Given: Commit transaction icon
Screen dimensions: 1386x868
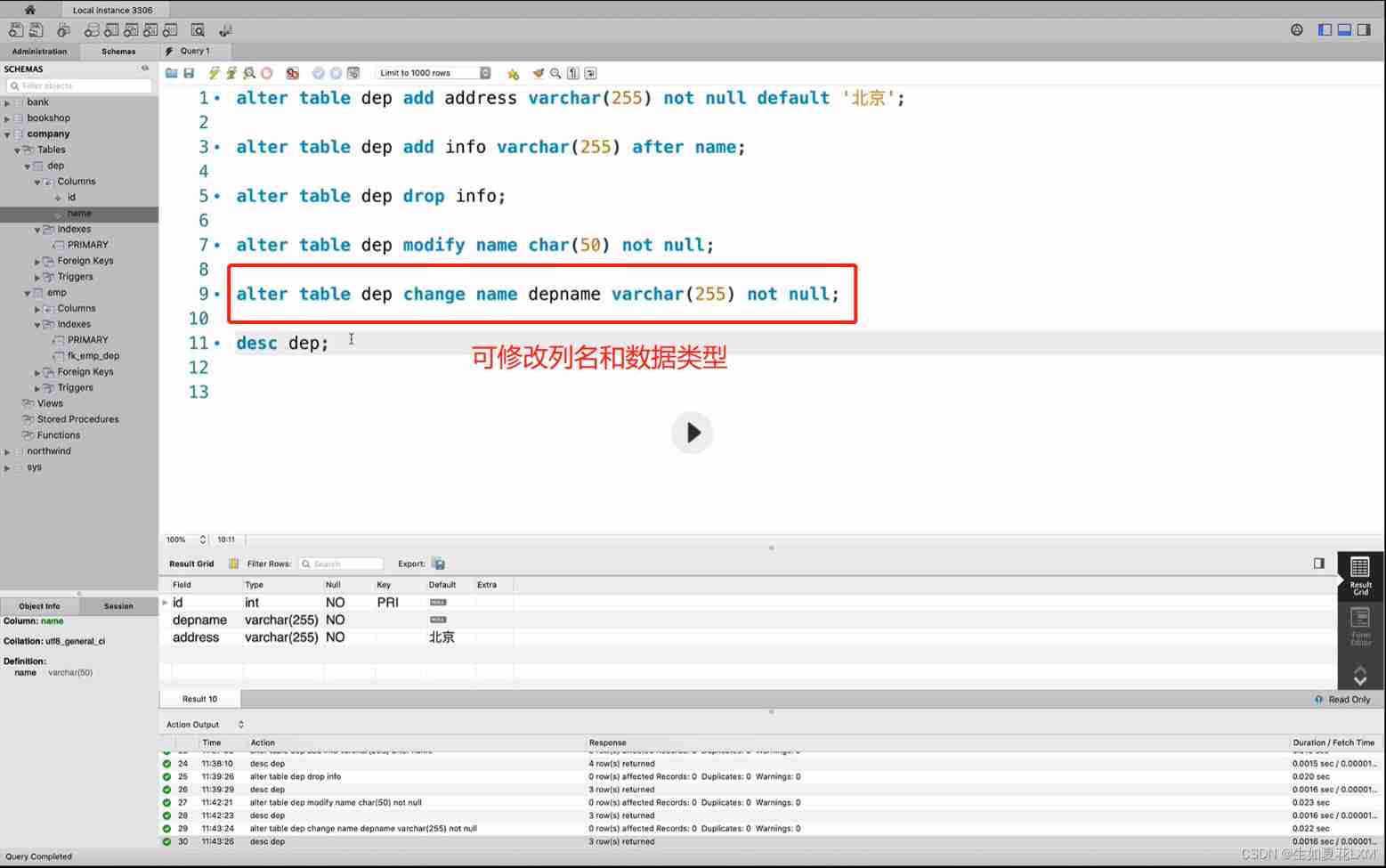Looking at the screenshot, I should (x=318, y=73).
